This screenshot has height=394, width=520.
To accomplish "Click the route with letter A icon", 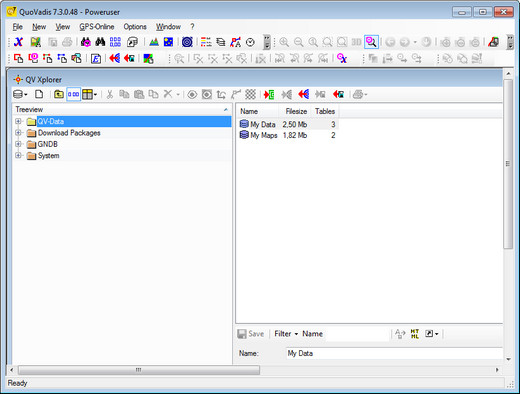I will tap(235, 42).
